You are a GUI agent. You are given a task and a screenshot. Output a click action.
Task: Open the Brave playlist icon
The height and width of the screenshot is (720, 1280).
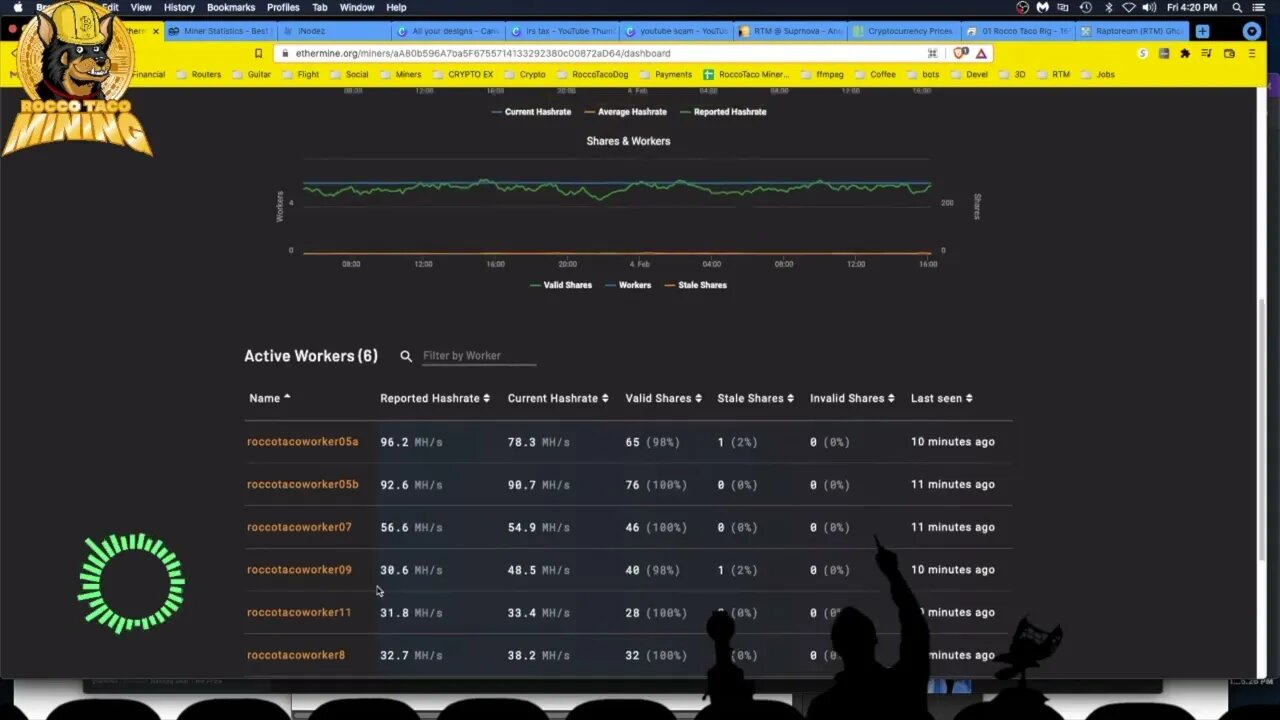coord(1207,53)
